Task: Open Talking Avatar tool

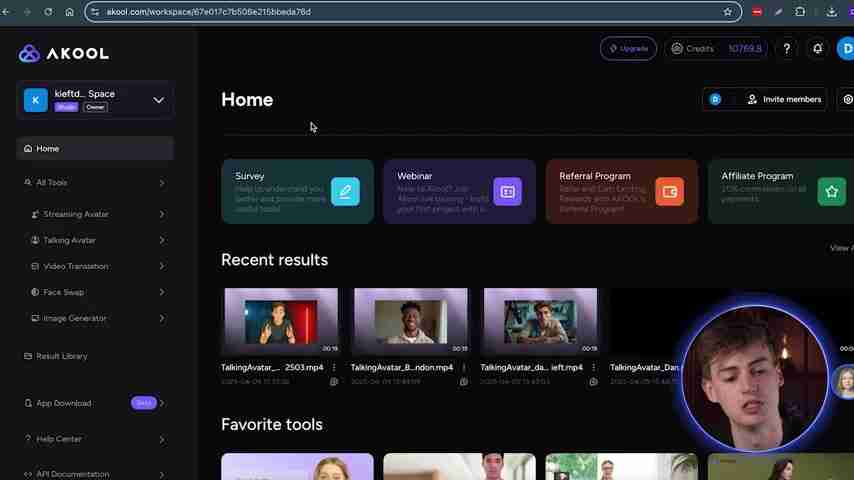Action: pos(69,240)
